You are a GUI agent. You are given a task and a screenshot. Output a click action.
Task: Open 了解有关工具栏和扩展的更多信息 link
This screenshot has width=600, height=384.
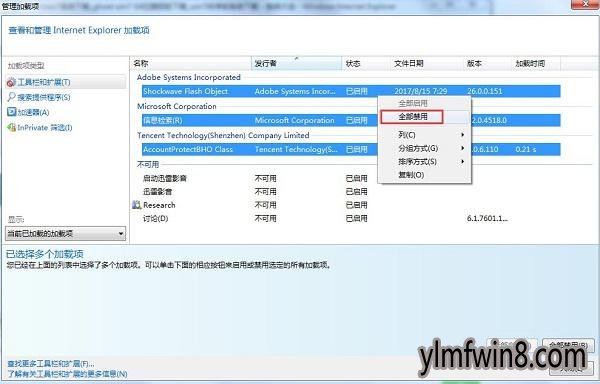[x=67, y=374]
